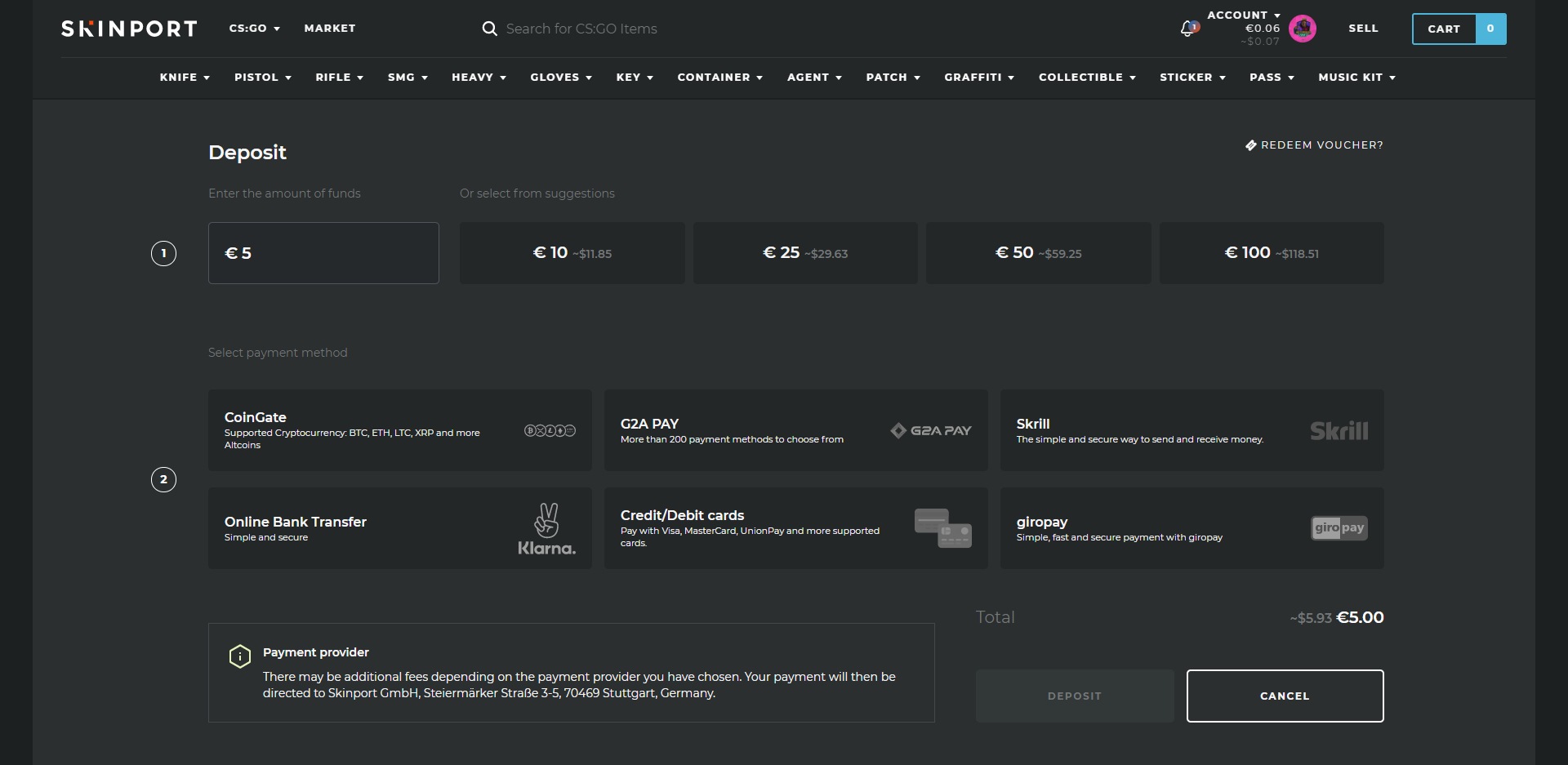This screenshot has width=1568, height=765.
Task: Select CoinGate payment method
Action: click(x=399, y=430)
